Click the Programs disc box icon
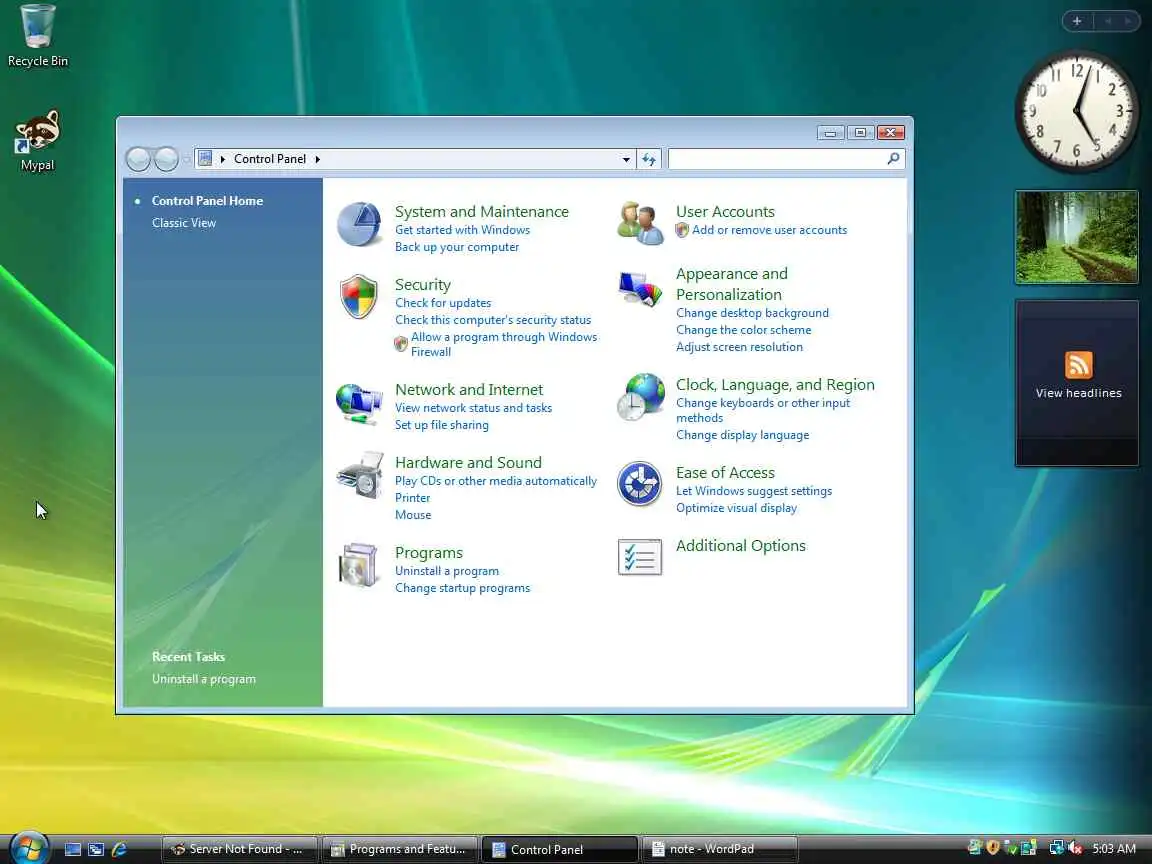The height and width of the screenshot is (864, 1152). tap(359, 565)
